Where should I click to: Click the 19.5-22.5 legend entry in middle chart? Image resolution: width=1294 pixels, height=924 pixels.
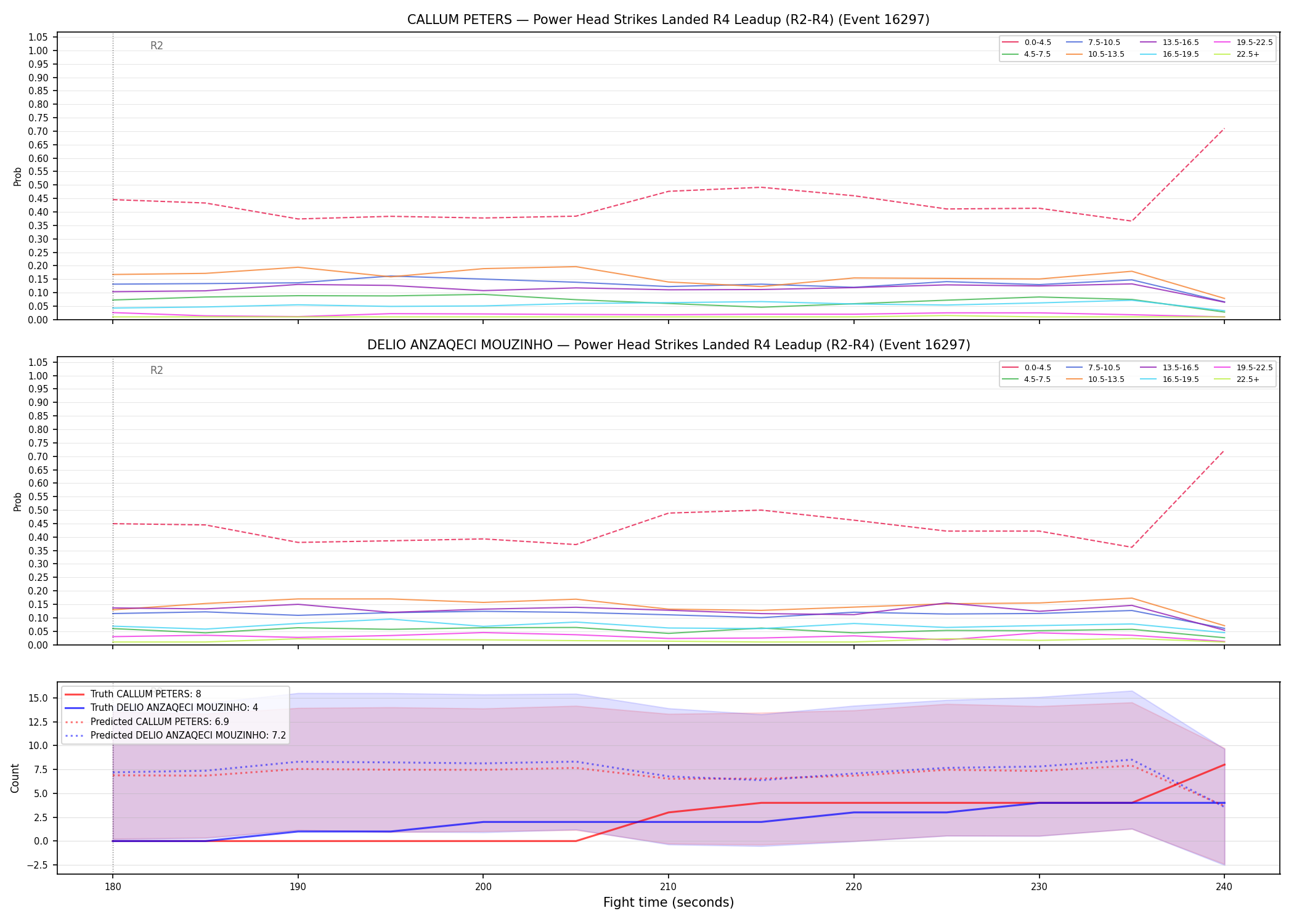1243,368
